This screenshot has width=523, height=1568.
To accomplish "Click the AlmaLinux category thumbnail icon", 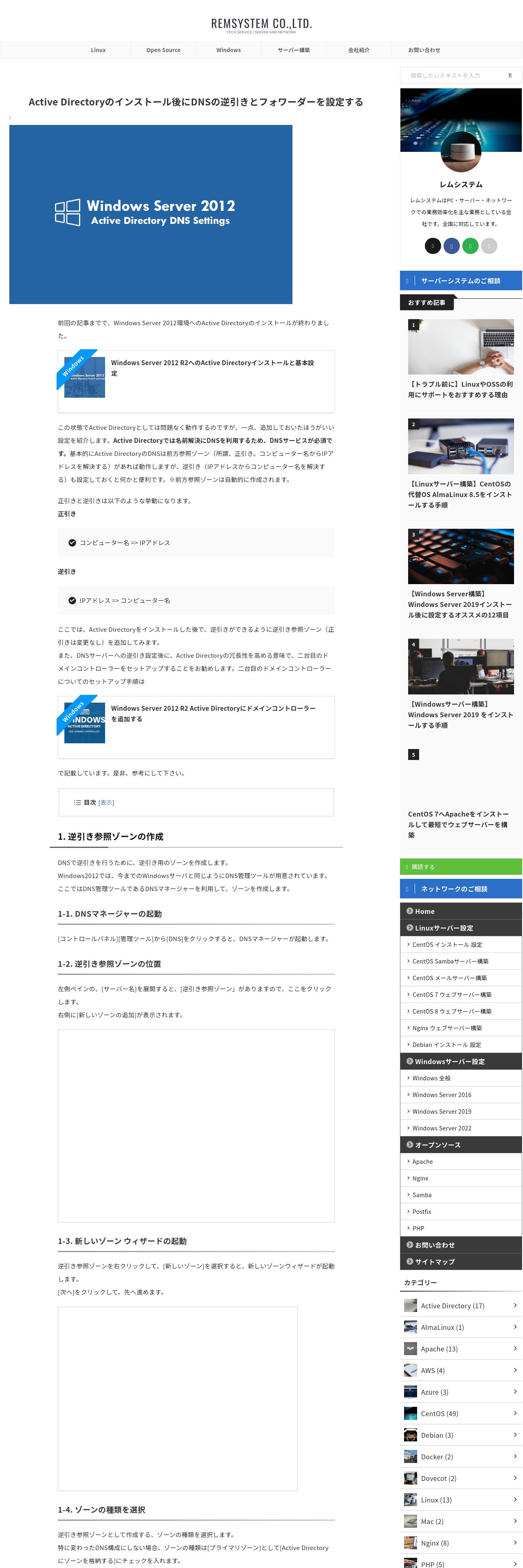I will tap(410, 1327).
